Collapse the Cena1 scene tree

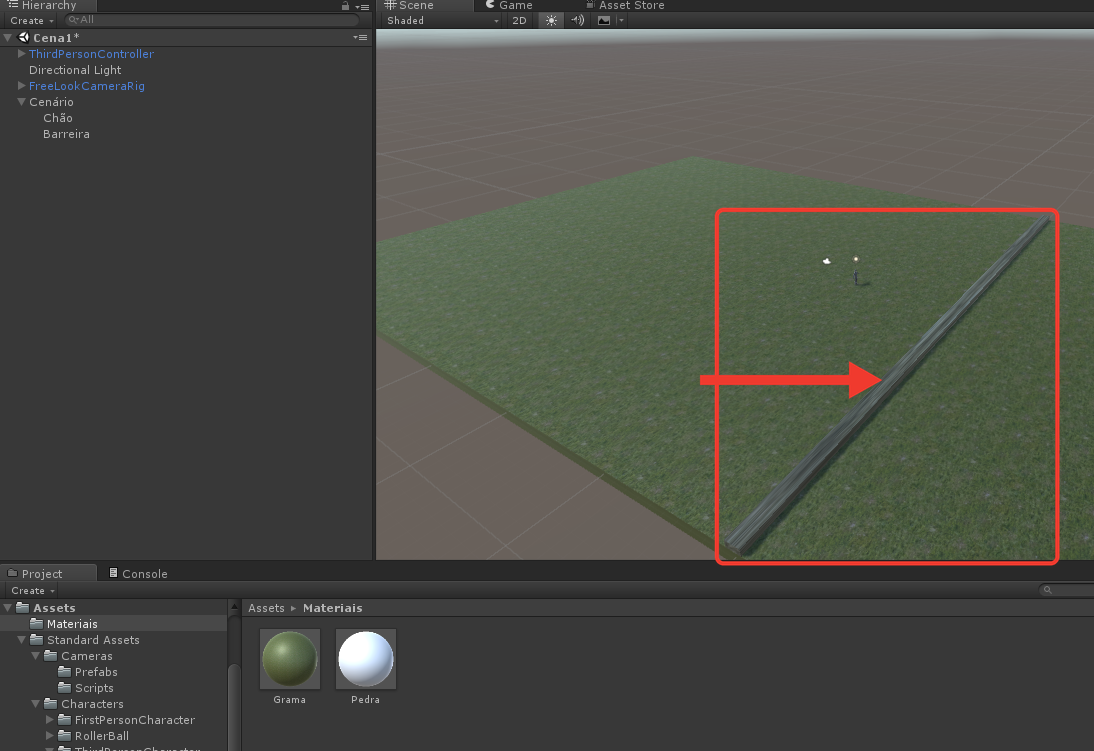pyautogui.click(x=8, y=38)
